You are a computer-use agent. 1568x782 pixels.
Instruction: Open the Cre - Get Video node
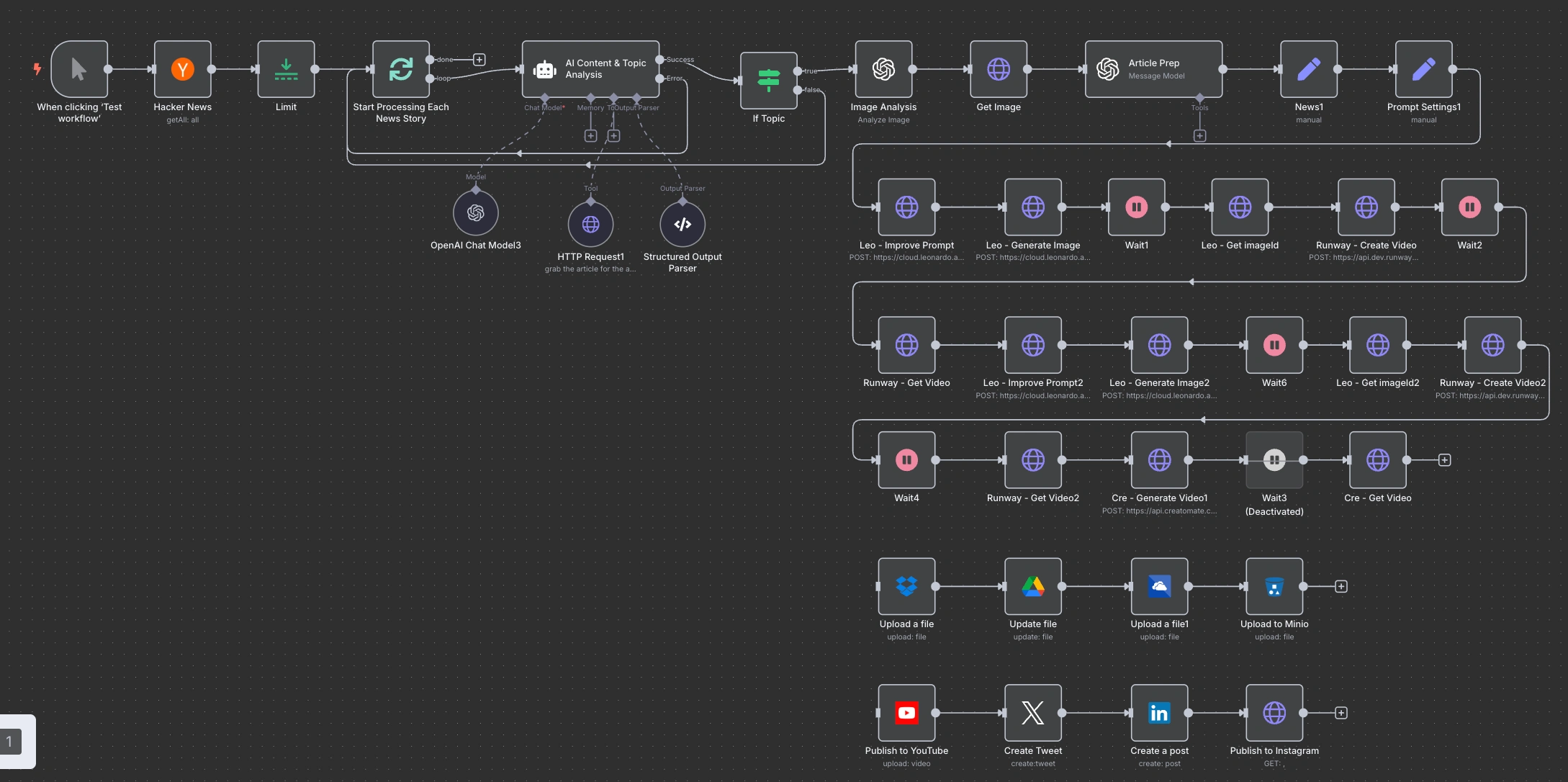tap(1378, 460)
